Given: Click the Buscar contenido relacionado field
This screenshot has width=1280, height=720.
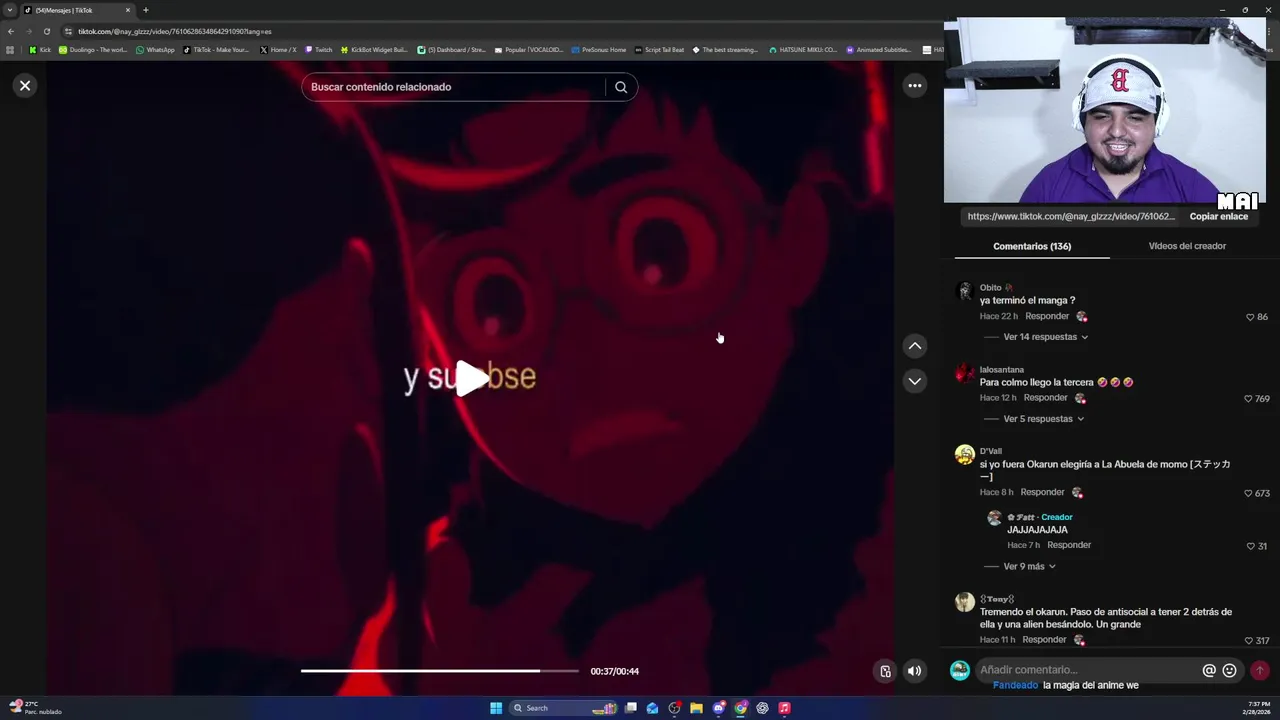Looking at the screenshot, I should [x=455, y=87].
